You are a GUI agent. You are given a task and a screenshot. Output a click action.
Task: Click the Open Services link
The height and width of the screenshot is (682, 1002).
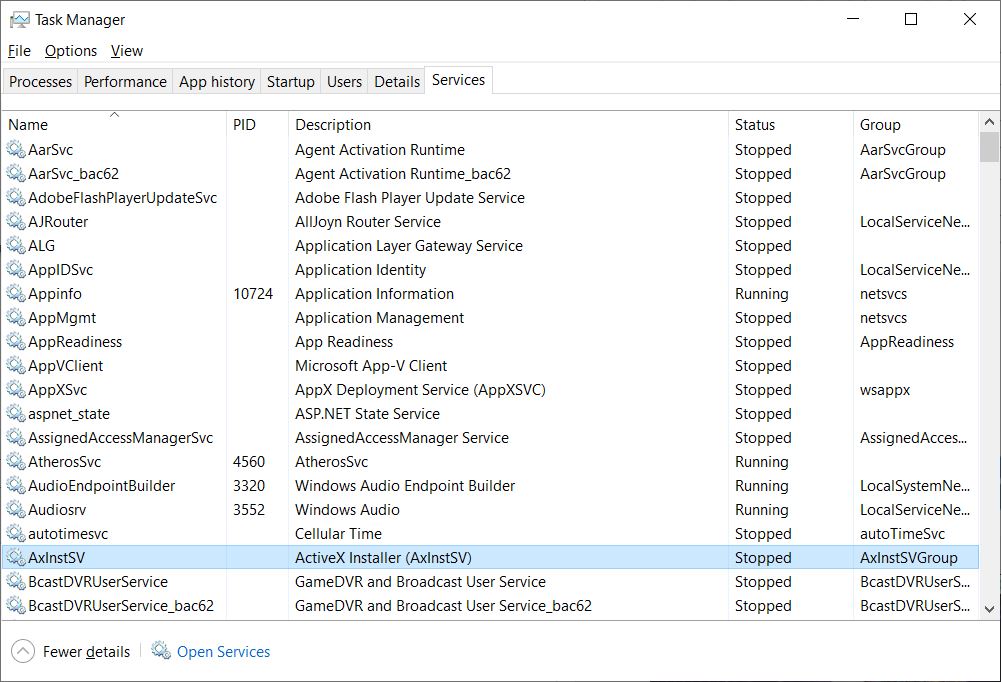223,652
